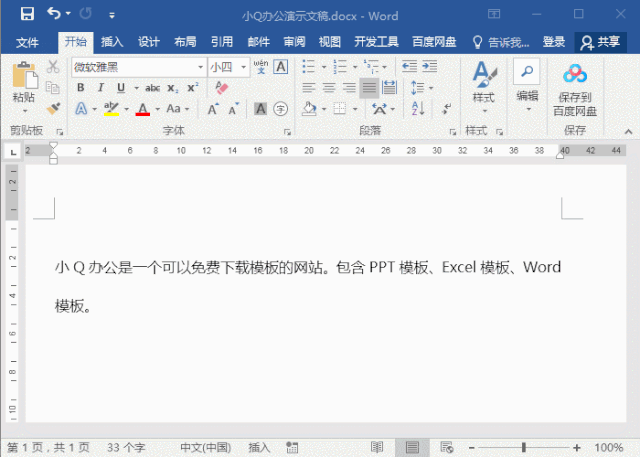This screenshot has height=457, width=640.
Task: Toggle superscript formatting
Action: [x=193, y=88]
